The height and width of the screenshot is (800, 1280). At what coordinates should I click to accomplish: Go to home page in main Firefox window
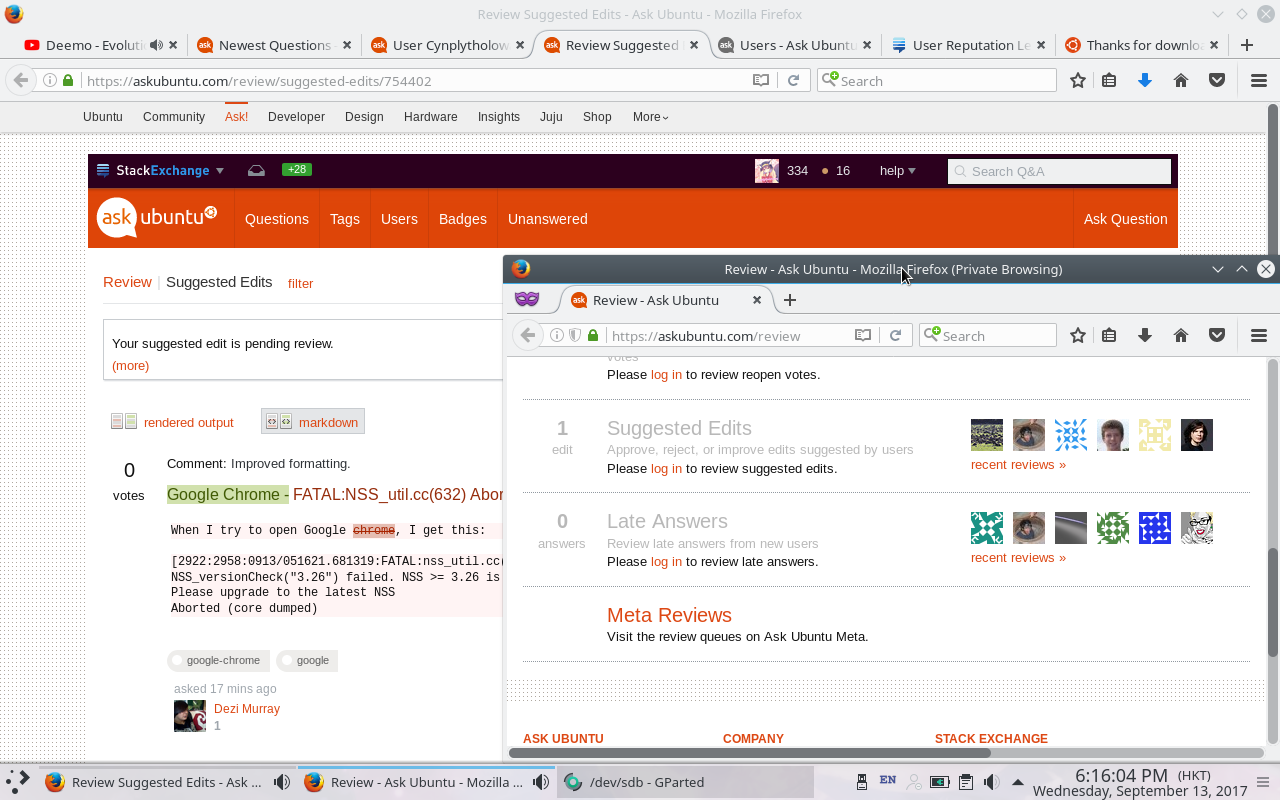pyautogui.click(x=1181, y=81)
